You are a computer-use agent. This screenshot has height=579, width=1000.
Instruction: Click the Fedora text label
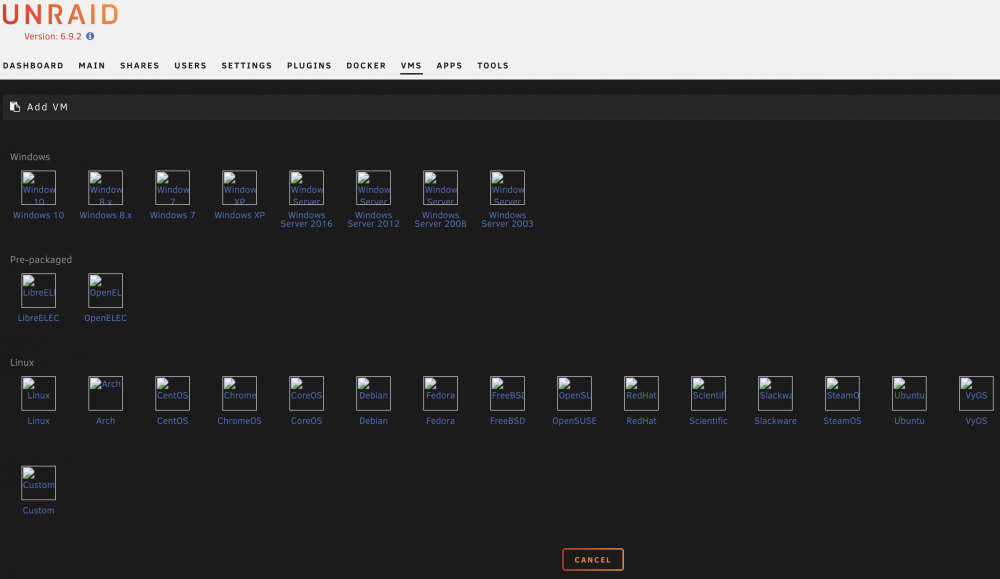pyautogui.click(x=440, y=421)
